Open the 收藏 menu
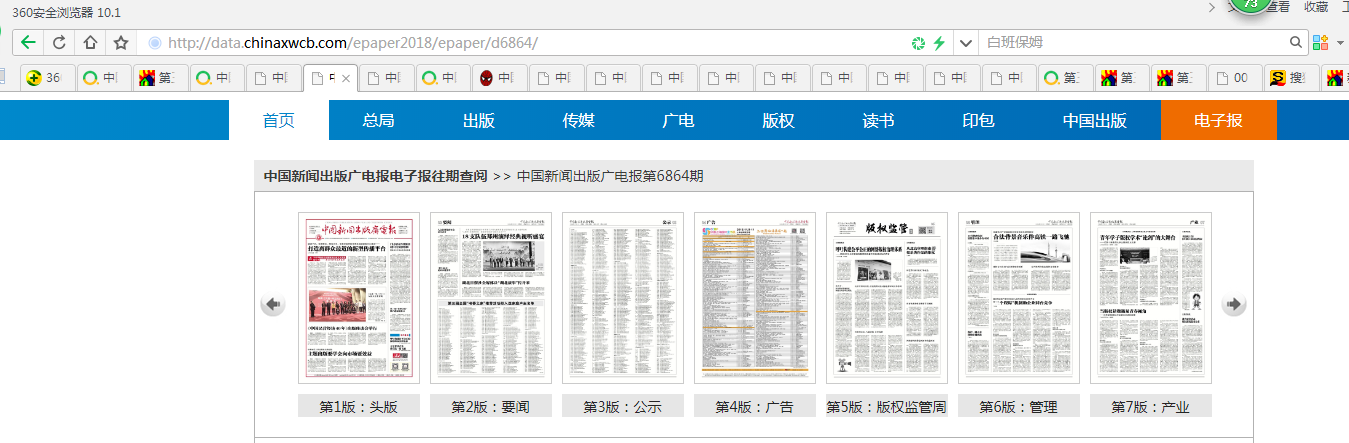The width and height of the screenshot is (1349, 443). [x=1316, y=7]
